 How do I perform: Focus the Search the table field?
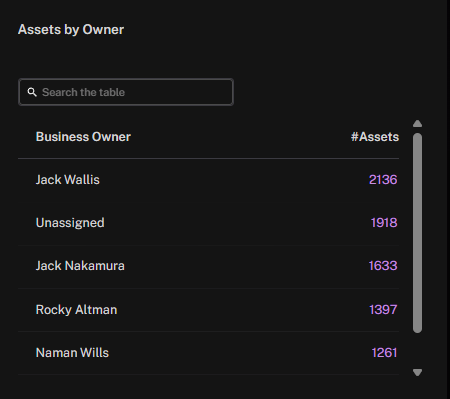click(x=126, y=92)
